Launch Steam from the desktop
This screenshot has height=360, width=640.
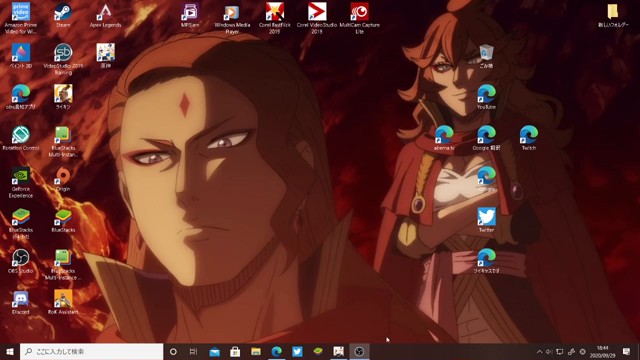[x=63, y=16]
